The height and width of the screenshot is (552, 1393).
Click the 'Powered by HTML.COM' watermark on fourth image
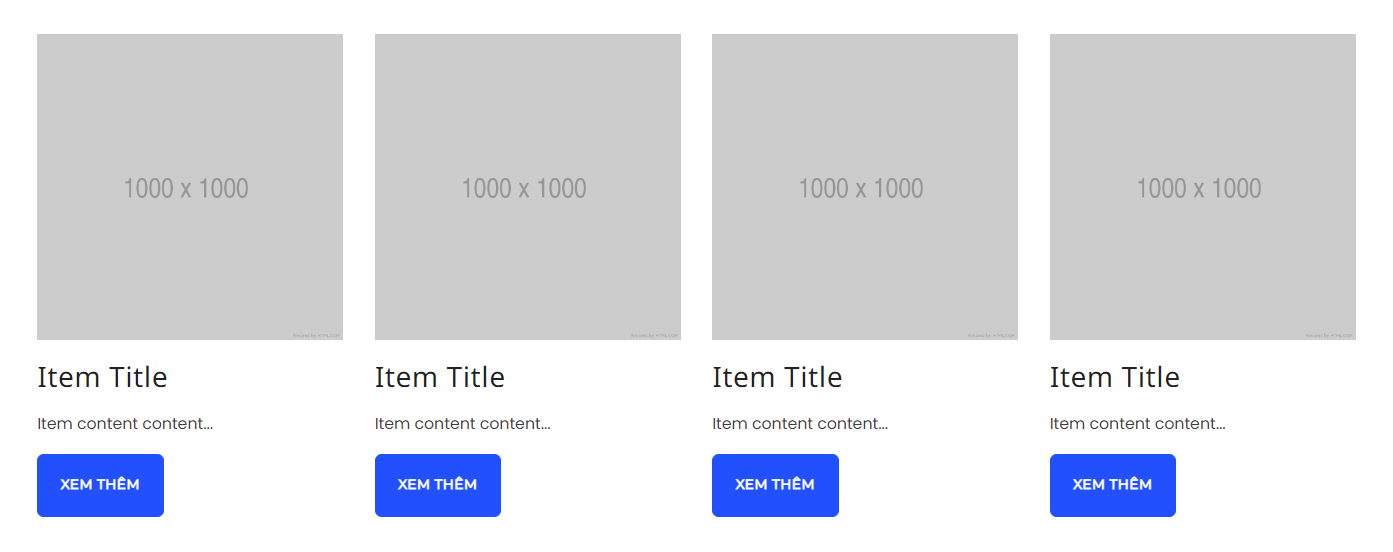point(1330,335)
